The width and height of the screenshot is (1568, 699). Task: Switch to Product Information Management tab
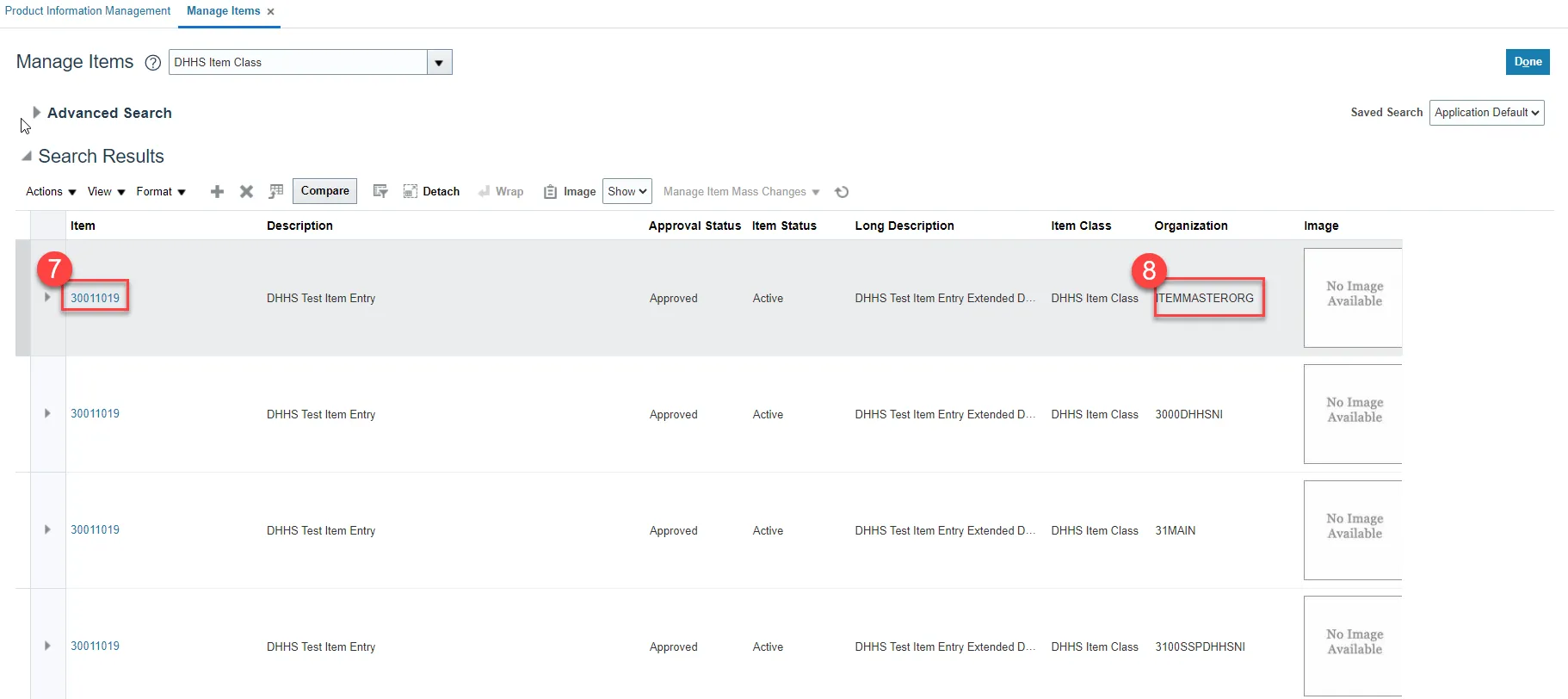[x=88, y=11]
